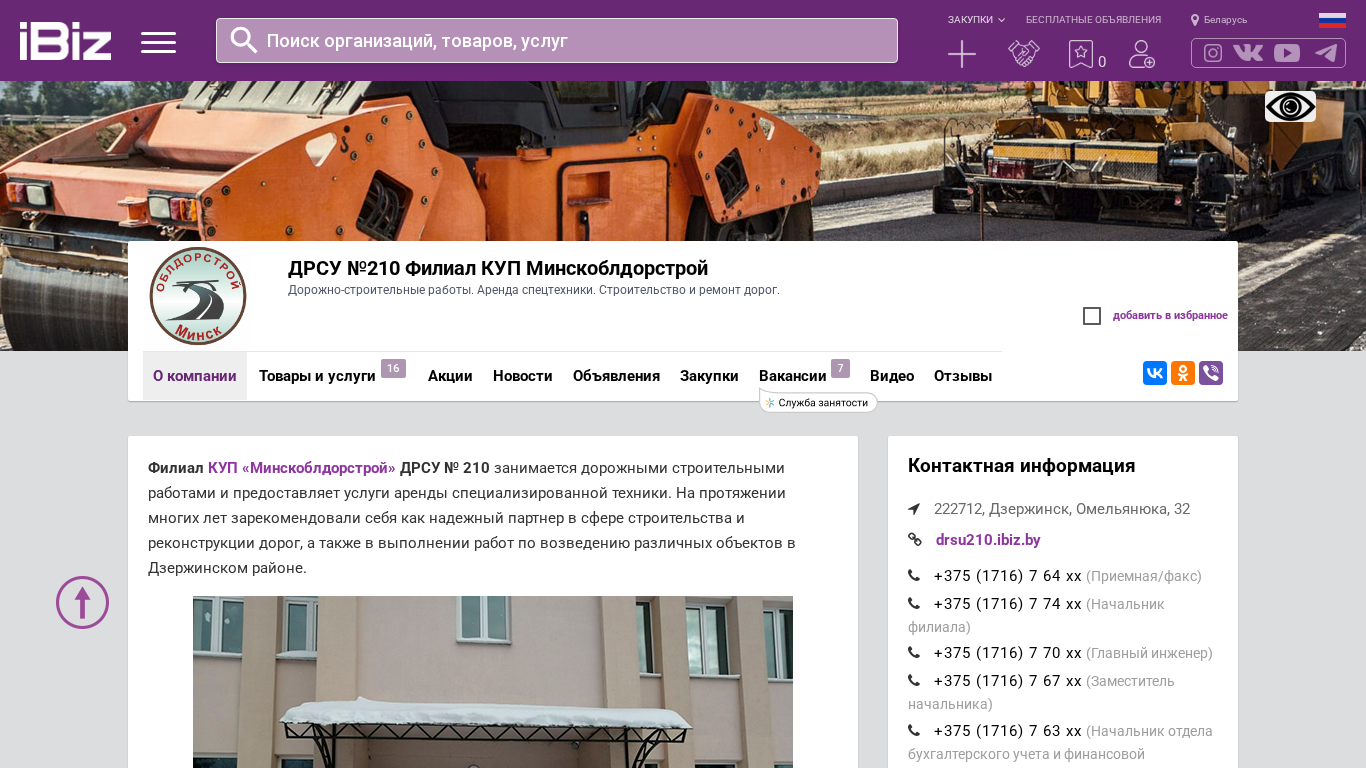The width and height of the screenshot is (1366, 768).
Task: Choose region Беларусь selector
Action: [1219, 20]
